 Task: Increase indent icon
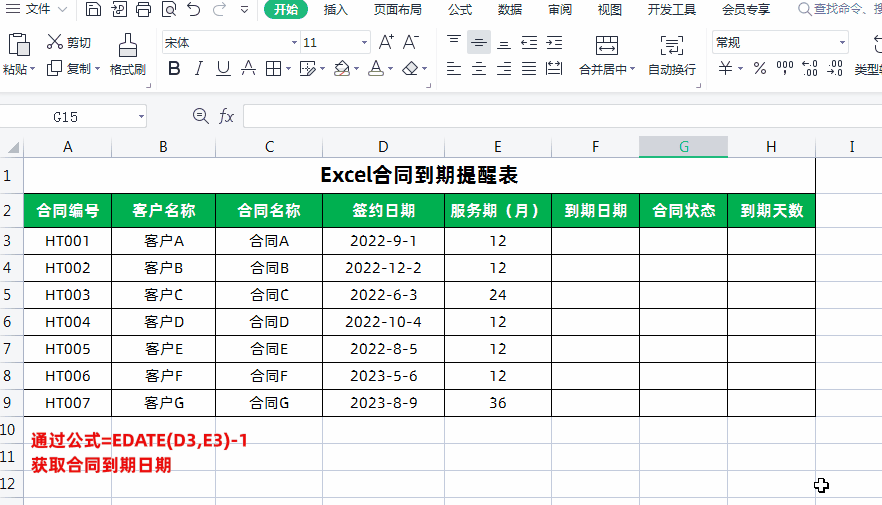tap(554, 42)
